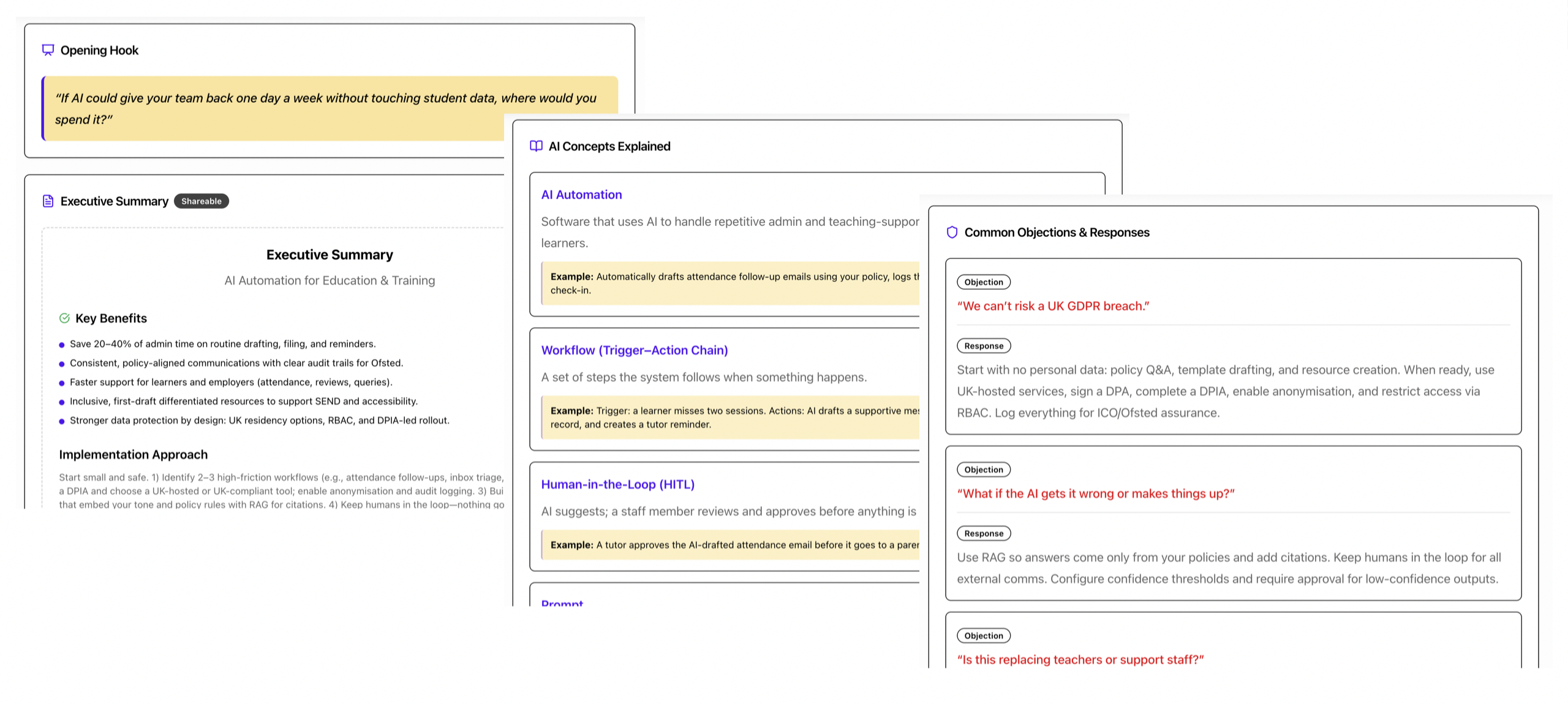Select the Implementation Approach heading text
This screenshot has height=704, width=1568.
click(x=132, y=454)
